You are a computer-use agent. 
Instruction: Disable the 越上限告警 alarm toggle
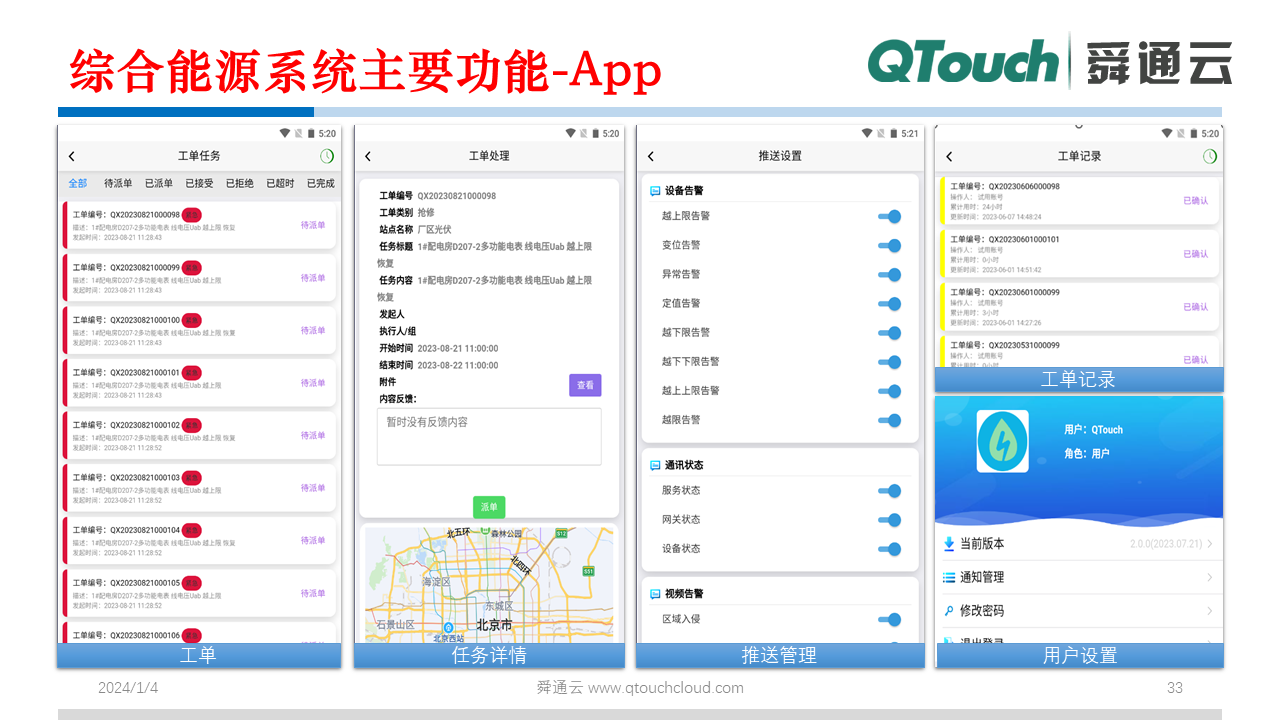click(x=889, y=216)
